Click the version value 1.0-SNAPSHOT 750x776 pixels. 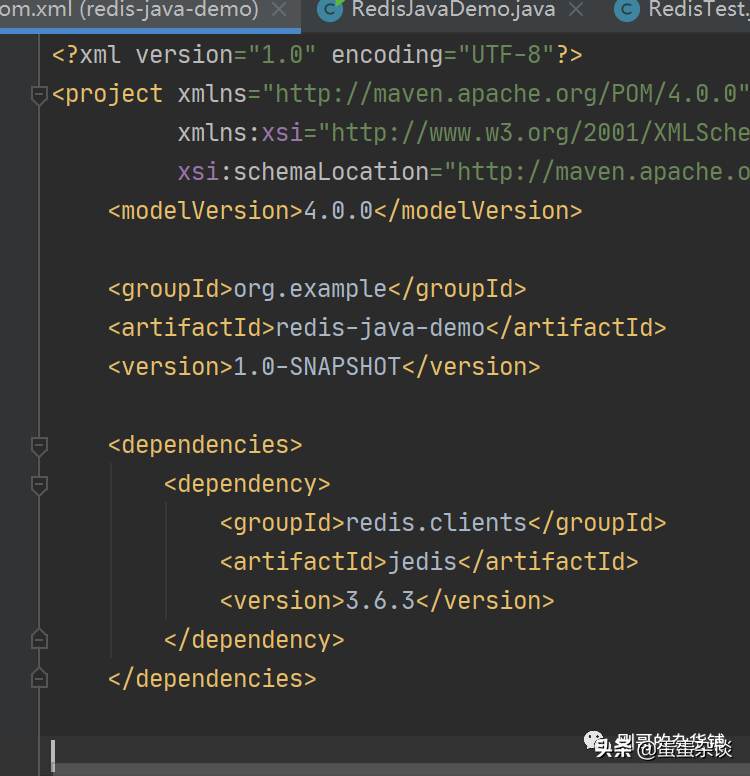pyautogui.click(x=317, y=367)
